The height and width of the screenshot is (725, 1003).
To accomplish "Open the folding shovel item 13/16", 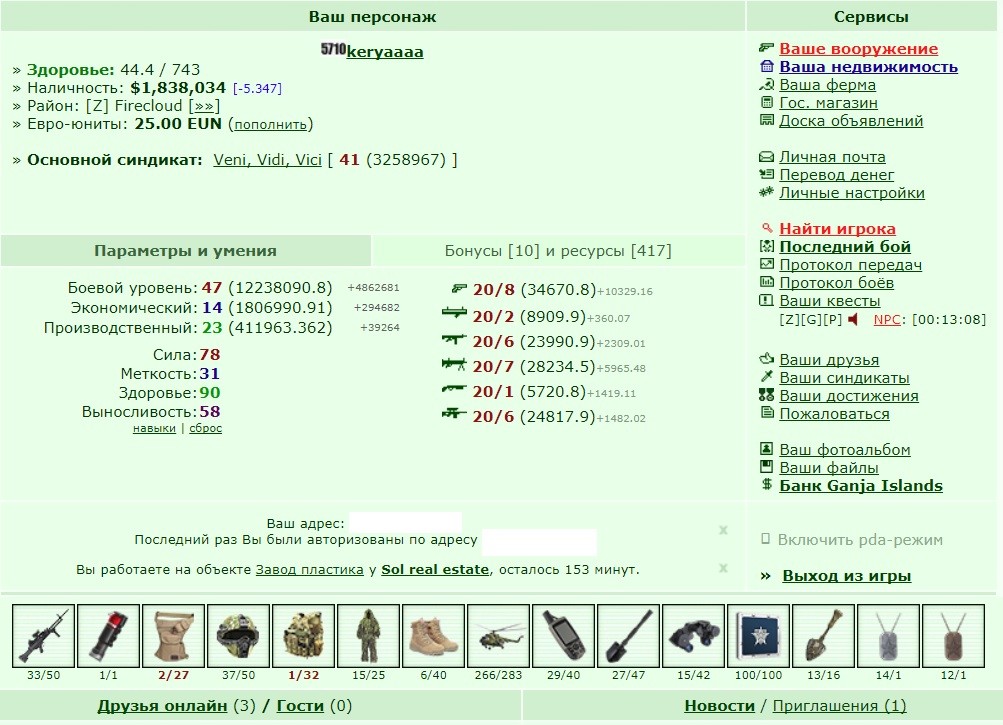I will 824,636.
